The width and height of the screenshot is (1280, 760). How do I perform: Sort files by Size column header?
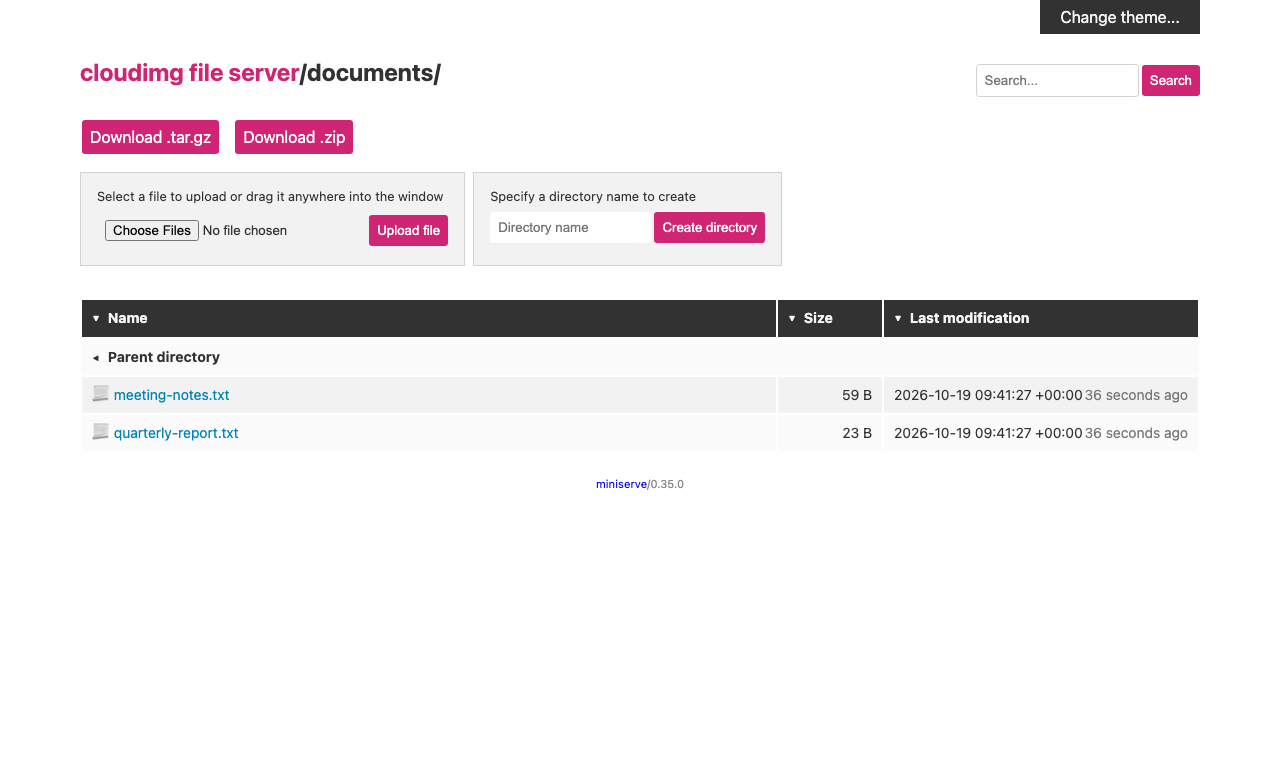(818, 318)
